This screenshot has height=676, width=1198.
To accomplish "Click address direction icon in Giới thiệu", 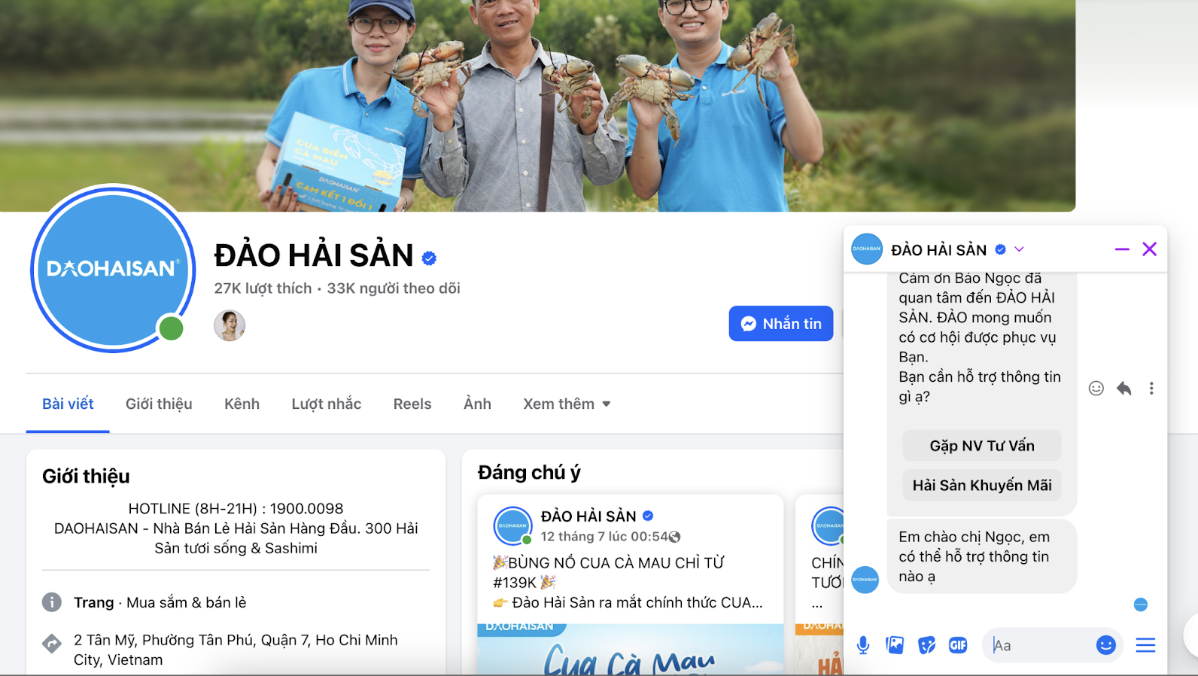I will (x=51, y=643).
